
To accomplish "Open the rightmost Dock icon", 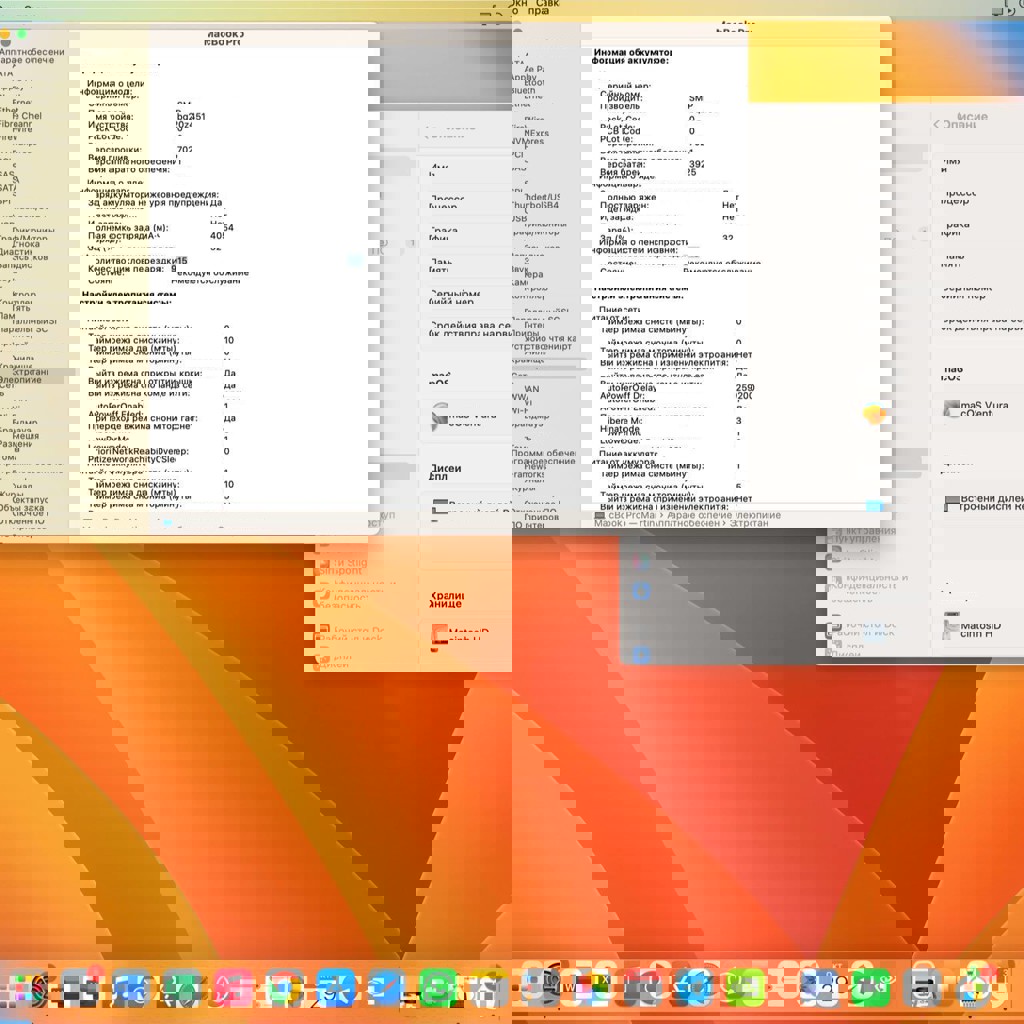I will pyautogui.click(x=975, y=988).
